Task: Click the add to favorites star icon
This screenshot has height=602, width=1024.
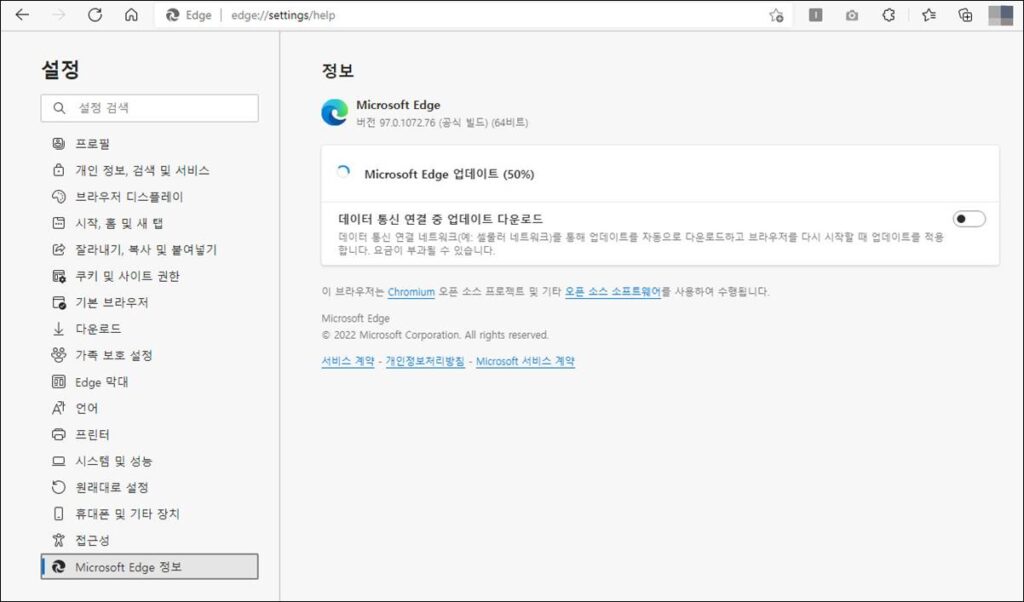Action: coord(776,16)
